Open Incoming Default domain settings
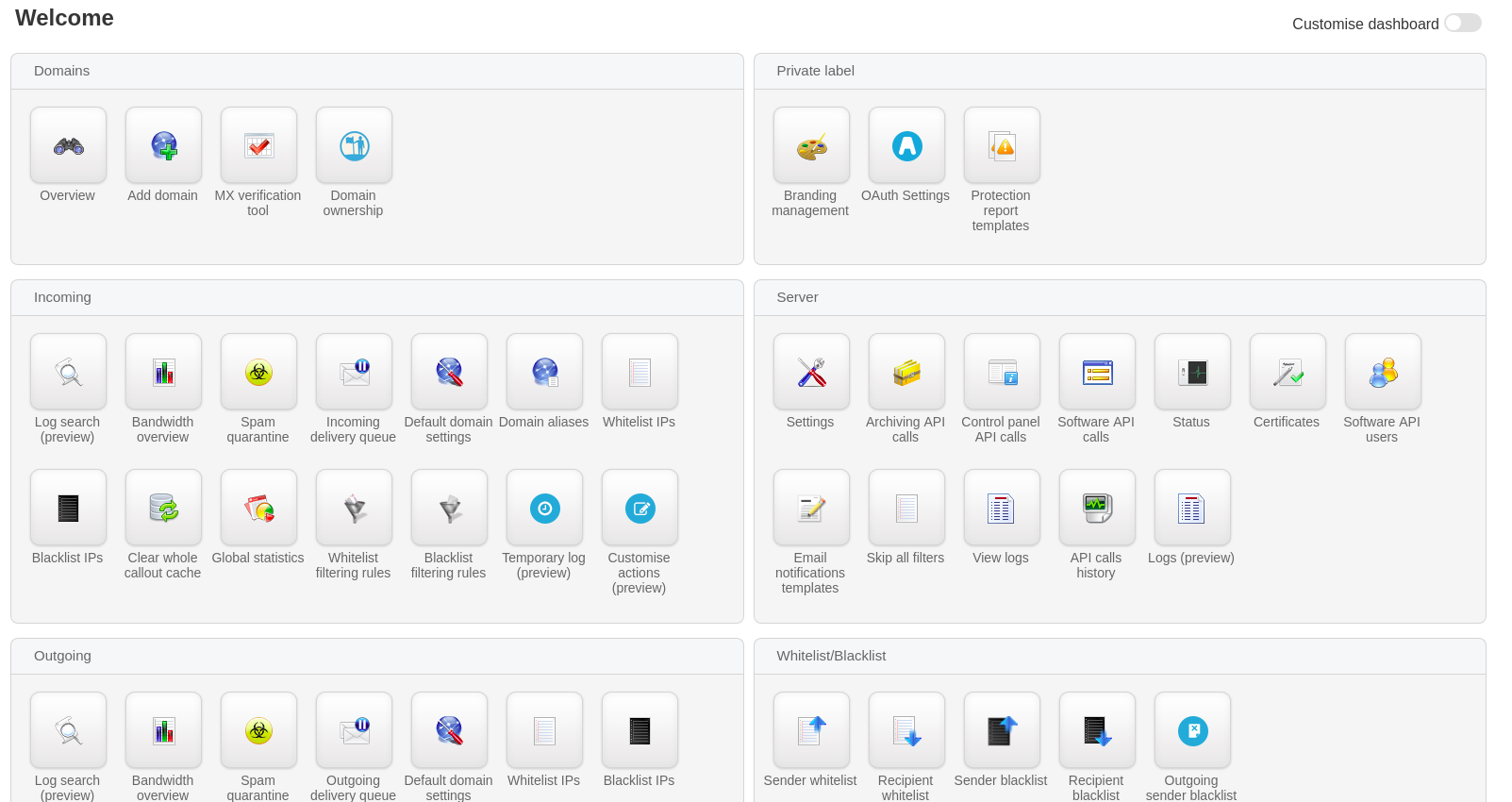Viewport: 1512px width, 802px height. point(449,372)
